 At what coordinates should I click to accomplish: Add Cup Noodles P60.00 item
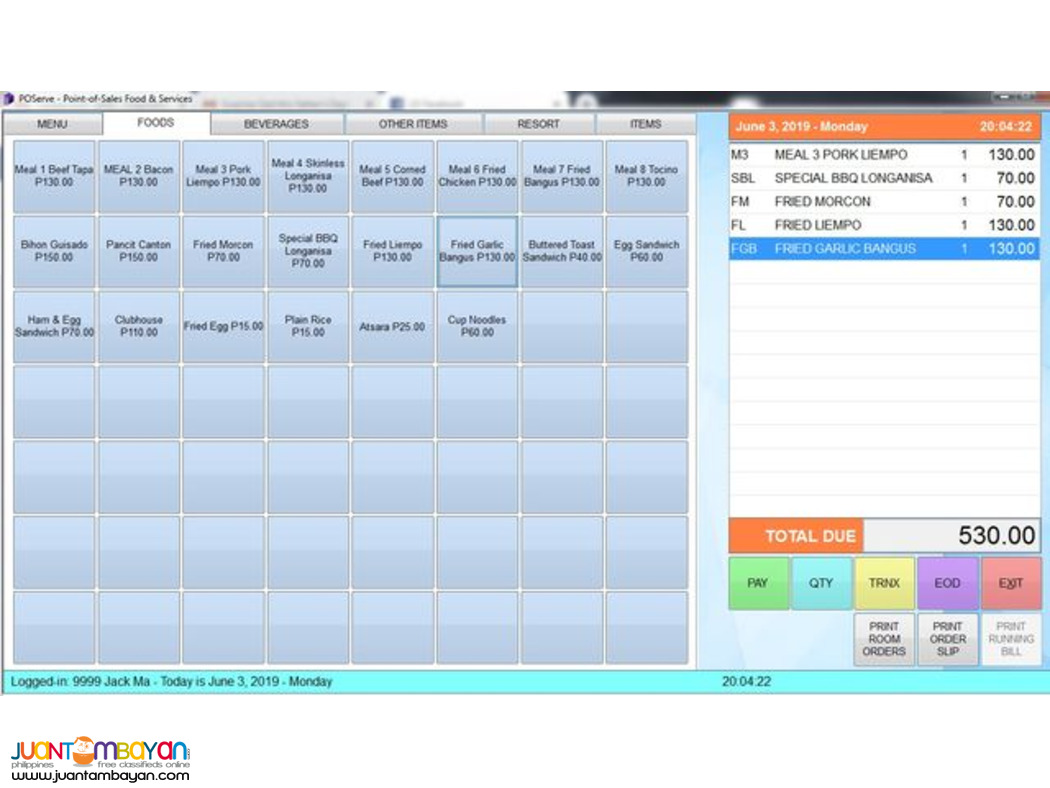(x=477, y=327)
